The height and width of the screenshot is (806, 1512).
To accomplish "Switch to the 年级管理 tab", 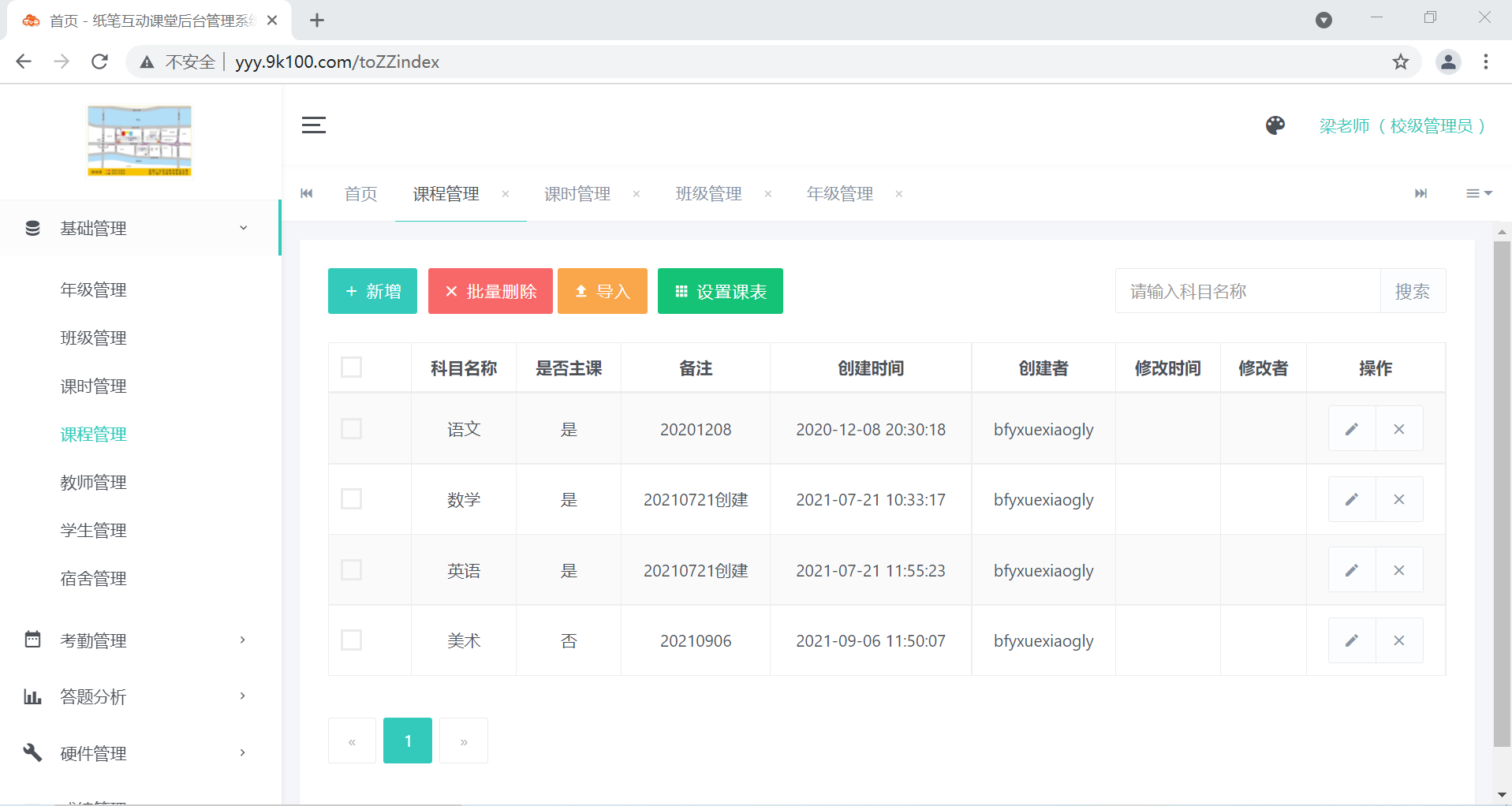I will pos(840,194).
